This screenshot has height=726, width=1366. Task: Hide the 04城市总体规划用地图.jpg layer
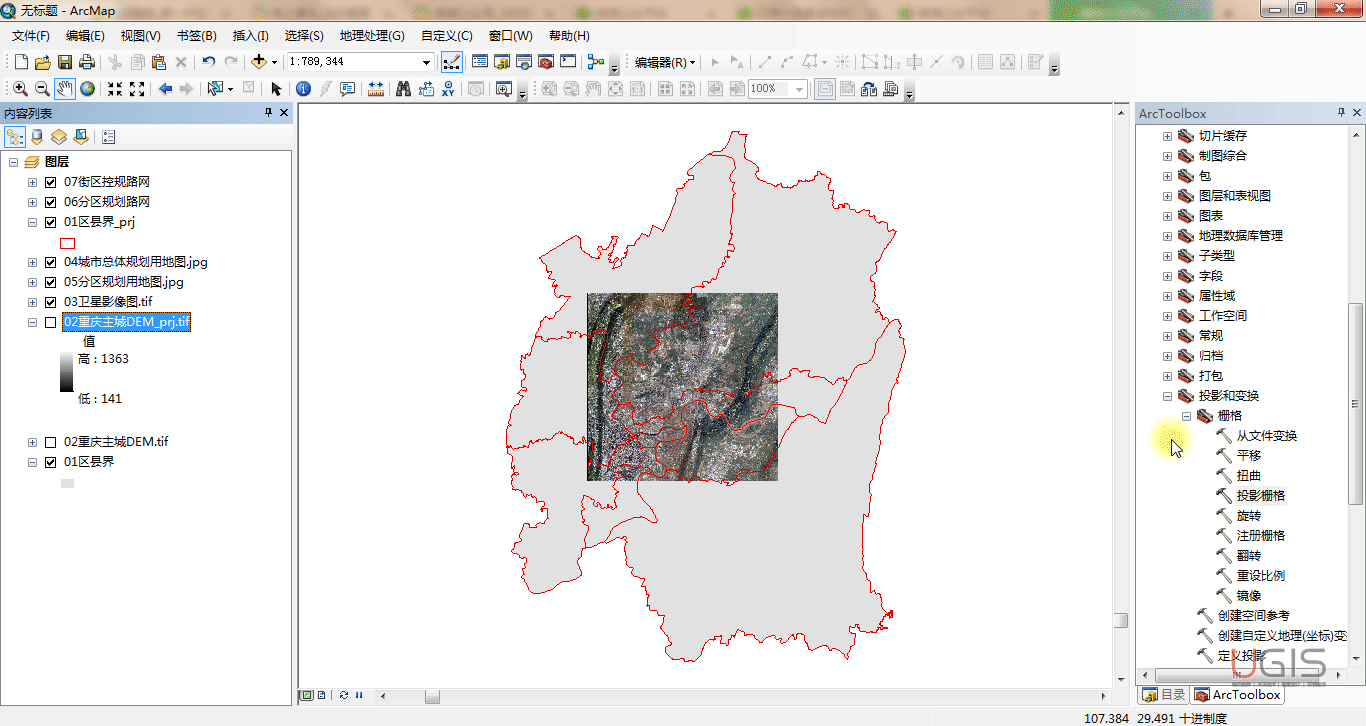point(51,262)
